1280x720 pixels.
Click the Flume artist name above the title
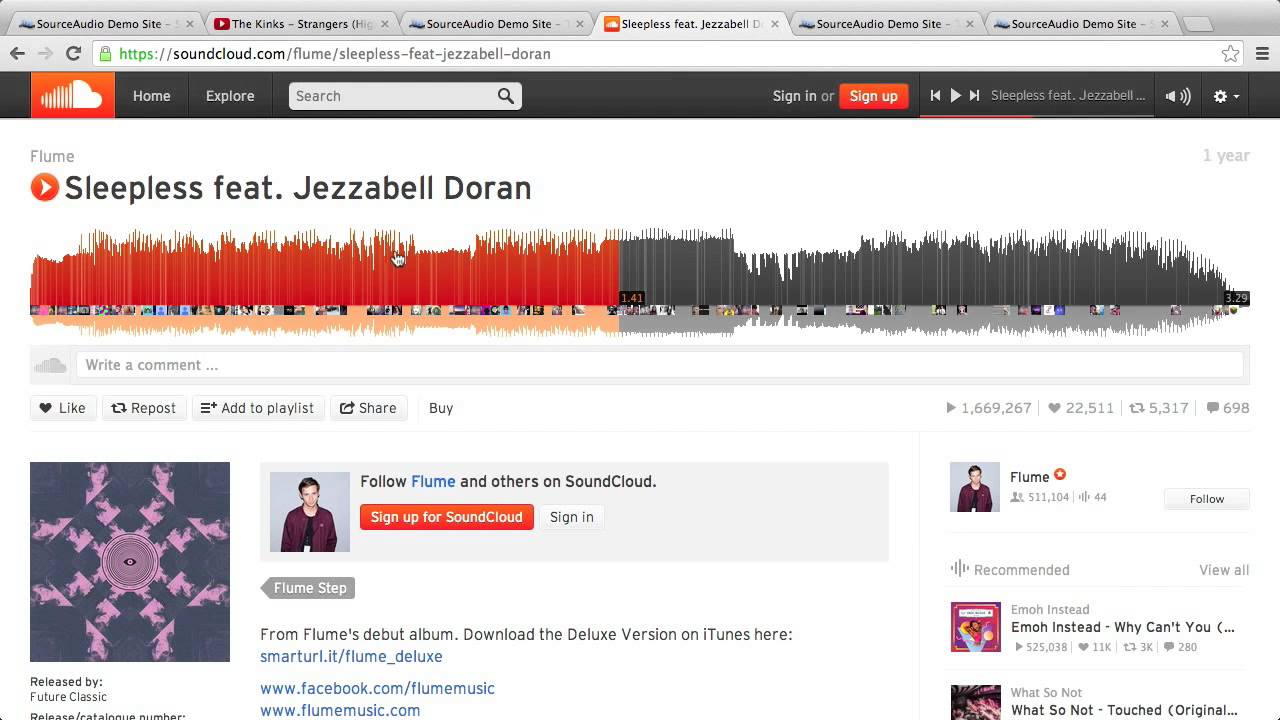pos(52,156)
